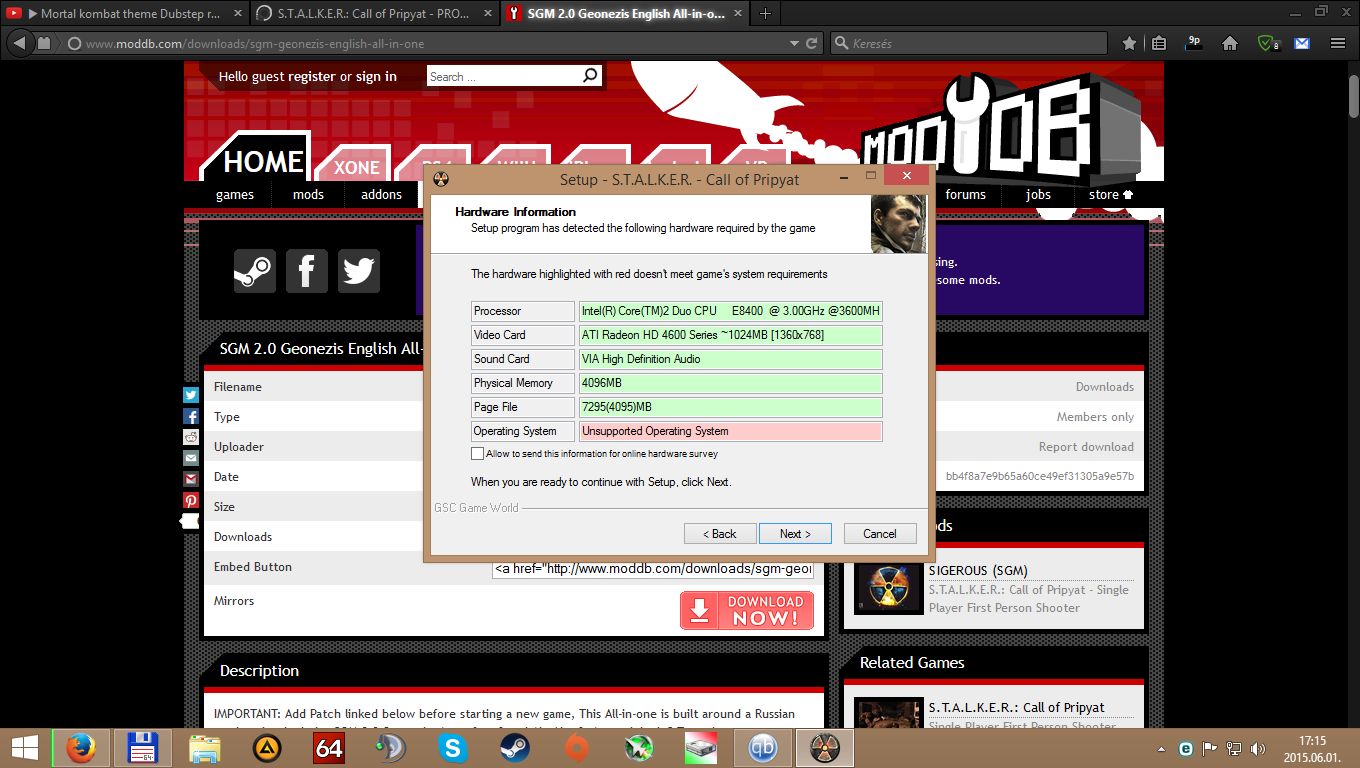Click the register link on ModDB
1360x768 pixels.
coord(312,77)
